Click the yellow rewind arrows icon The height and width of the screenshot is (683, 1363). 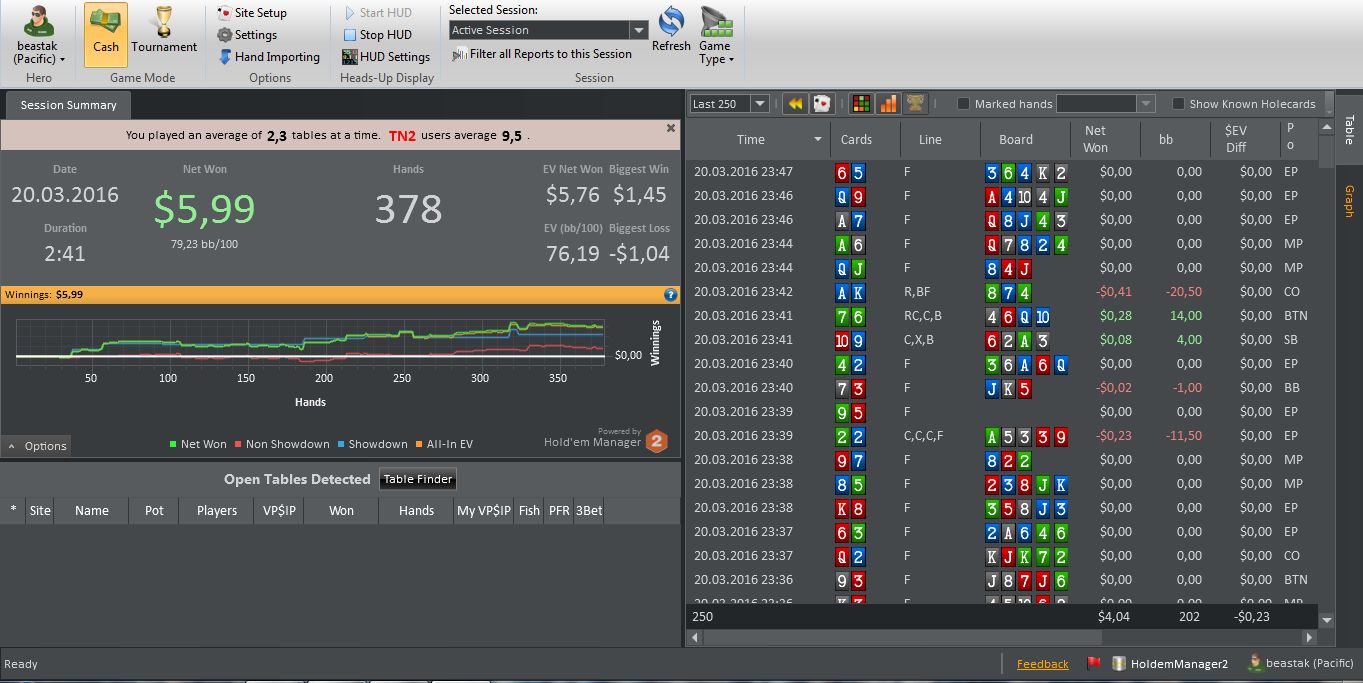point(796,103)
